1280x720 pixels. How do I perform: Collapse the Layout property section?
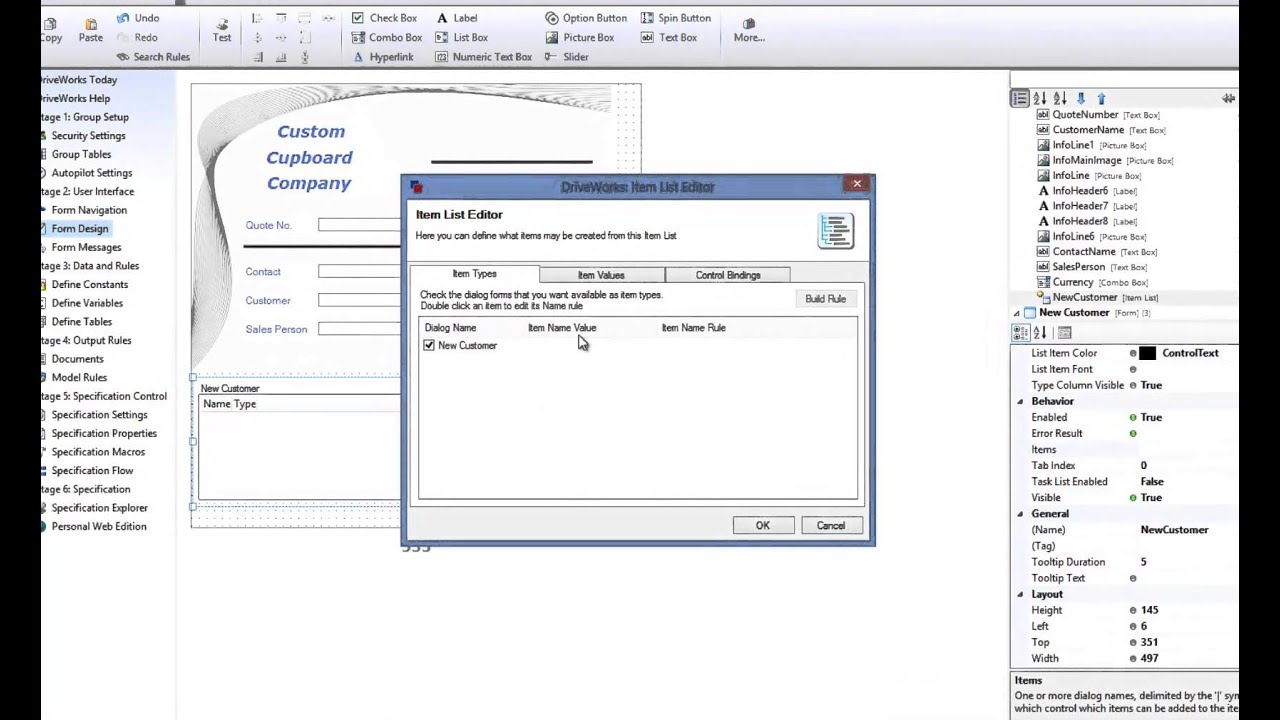click(1020, 594)
